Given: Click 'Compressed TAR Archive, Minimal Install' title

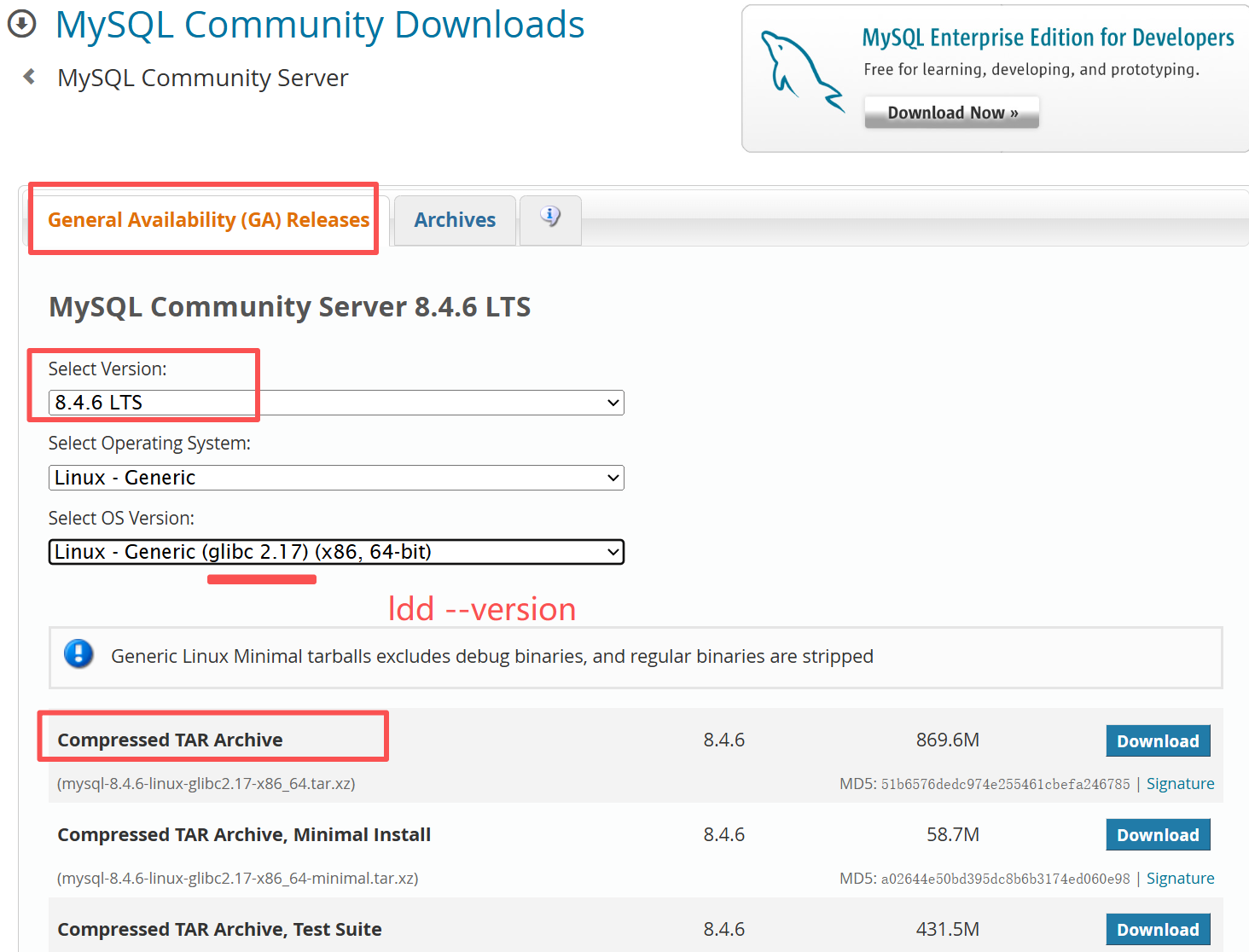Looking at the screenshot, I should click(244, 834).
